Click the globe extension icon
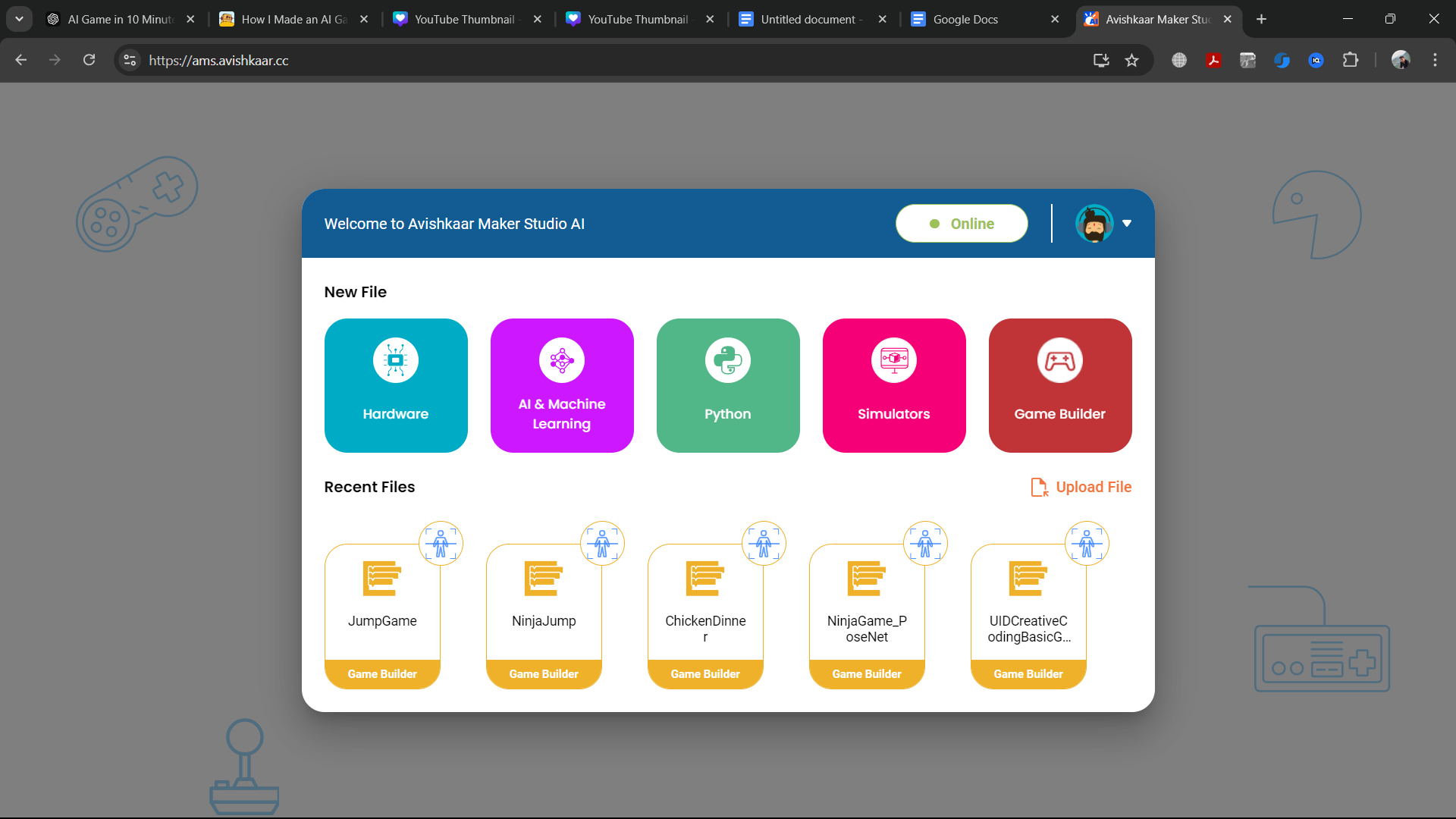Image resolution: width=1456 pixels, height=819 pixels. click(x=1179, y=60)
